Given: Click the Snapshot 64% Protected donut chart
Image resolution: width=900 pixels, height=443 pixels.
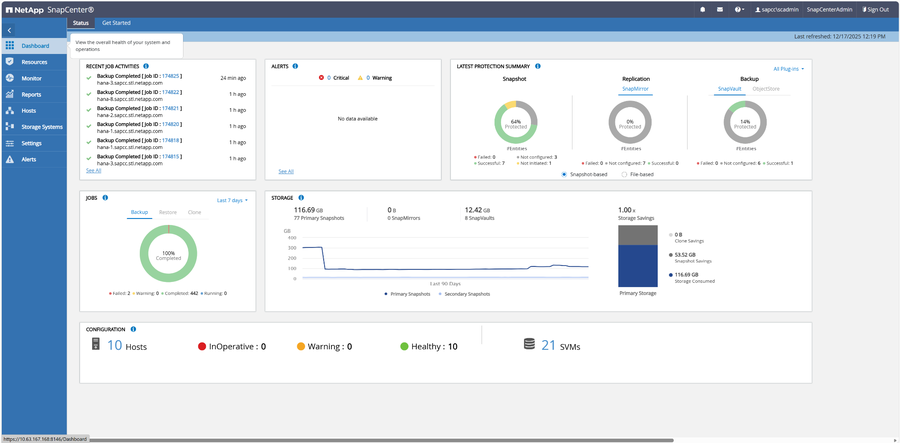Looking at the screenshot, I should click(x=515, y=122).
